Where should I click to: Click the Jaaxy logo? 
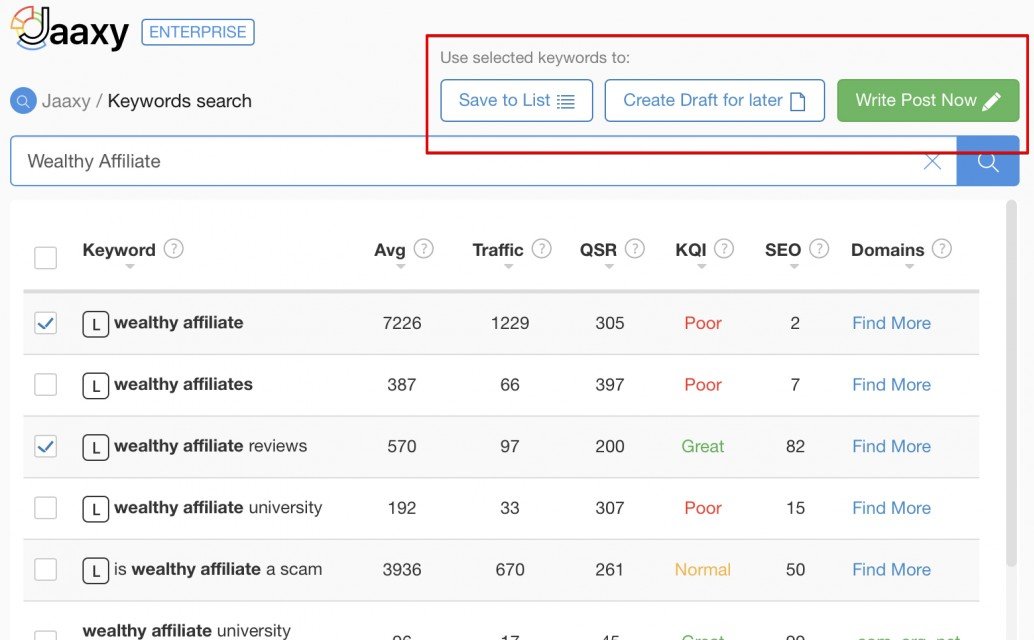coord(69,29)
